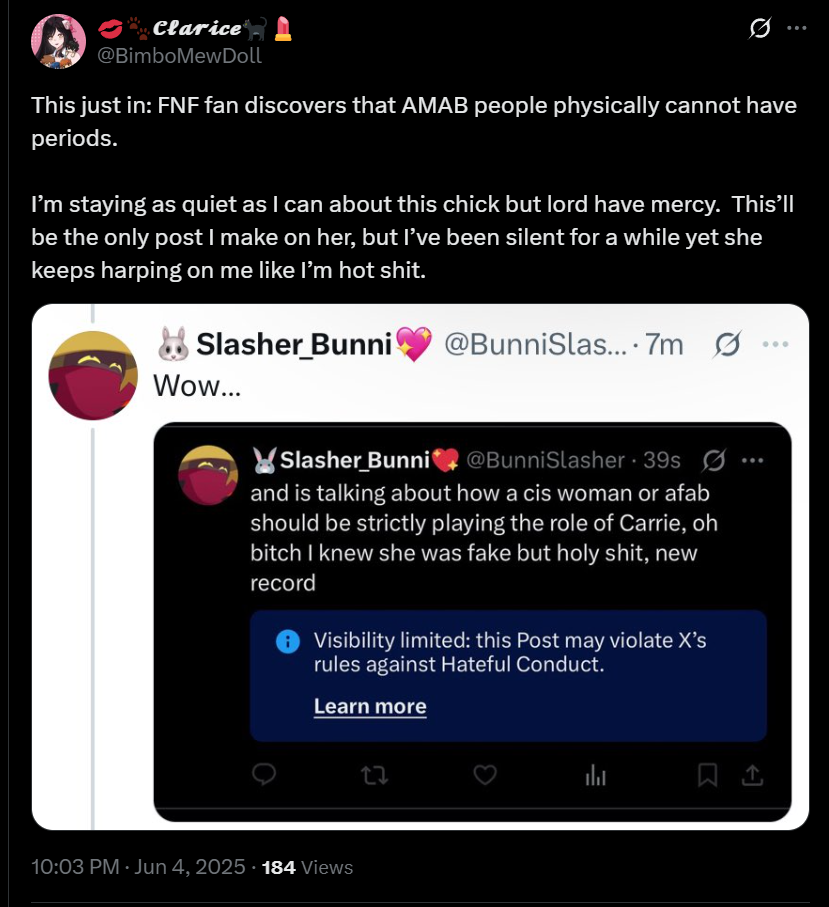Open the three-dot menu on the 39s nested post
The width and height of the screenshot is (829, 907).
752,460
